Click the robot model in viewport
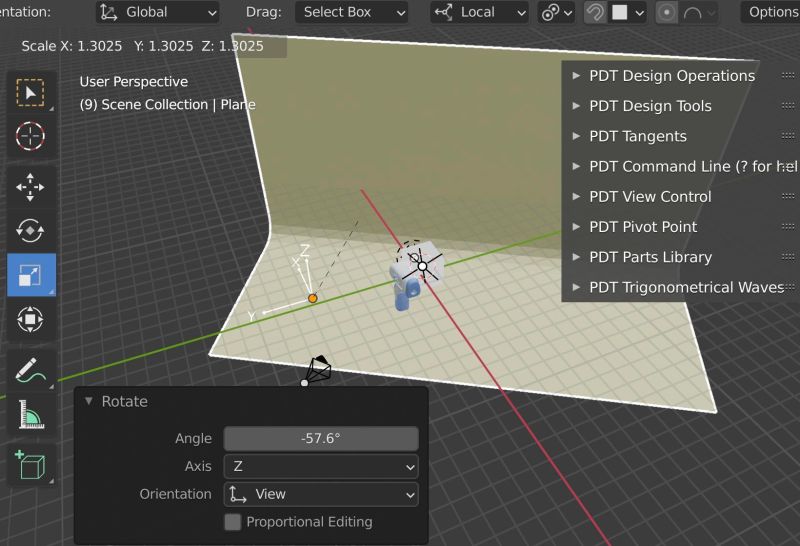Image resolution: width=800 pixels, height=546 pixels. coord(415,276)
